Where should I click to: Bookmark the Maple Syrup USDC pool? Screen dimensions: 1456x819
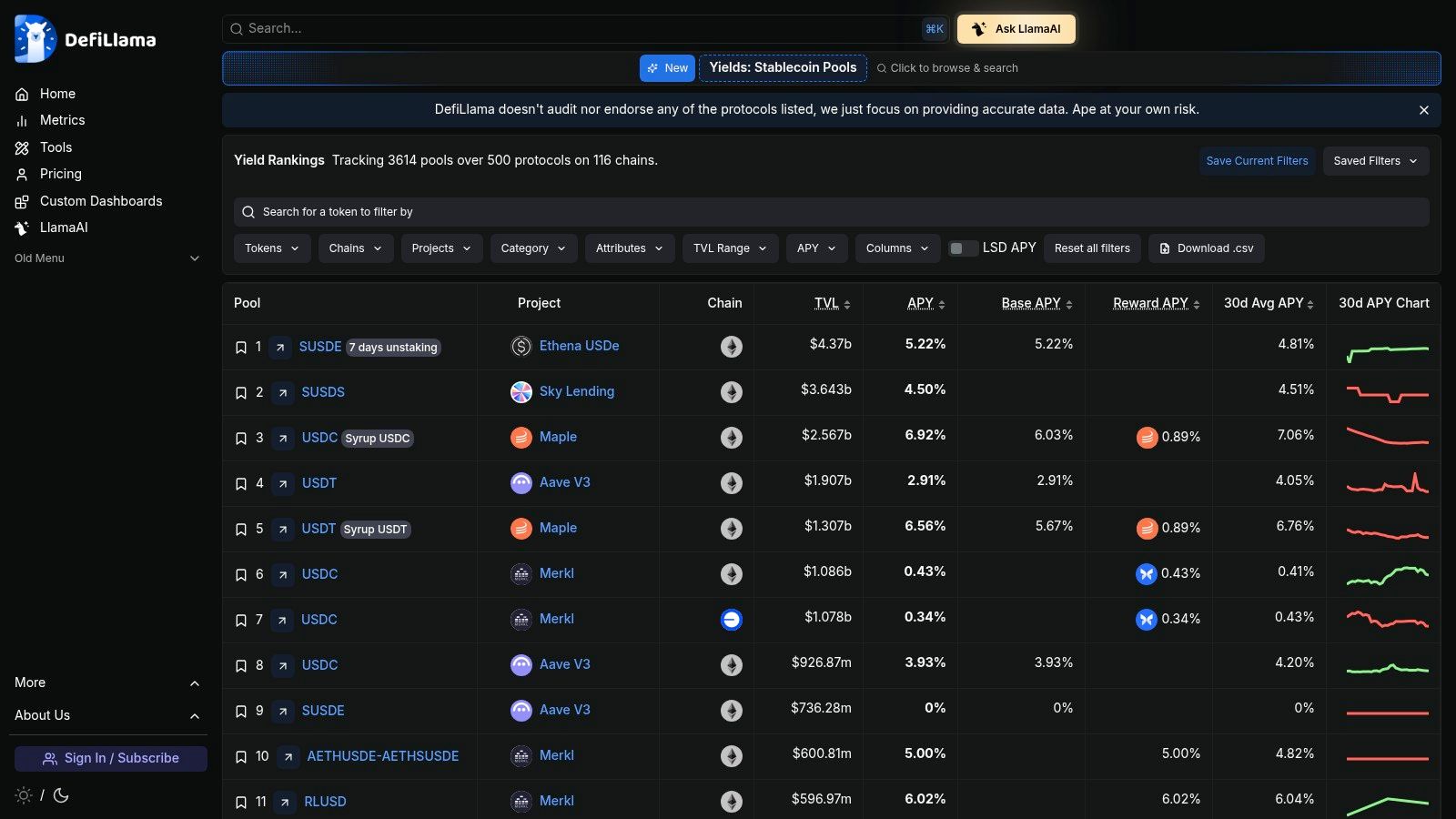pyautogui.click(x=241, y=439)
